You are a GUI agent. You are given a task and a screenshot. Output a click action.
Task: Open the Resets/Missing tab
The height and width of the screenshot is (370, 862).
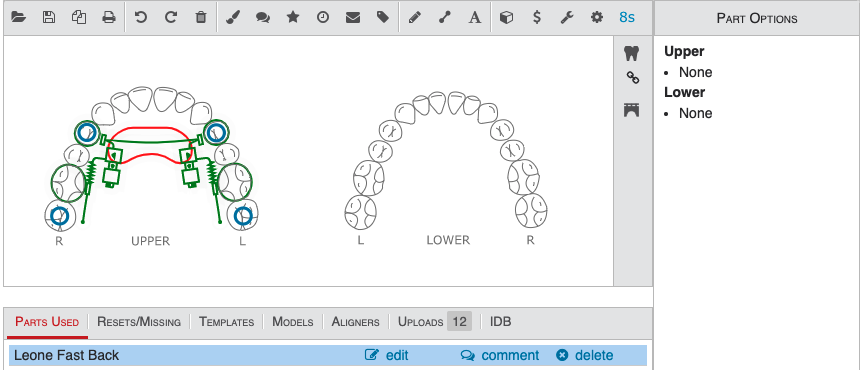[x=139, y=322]
